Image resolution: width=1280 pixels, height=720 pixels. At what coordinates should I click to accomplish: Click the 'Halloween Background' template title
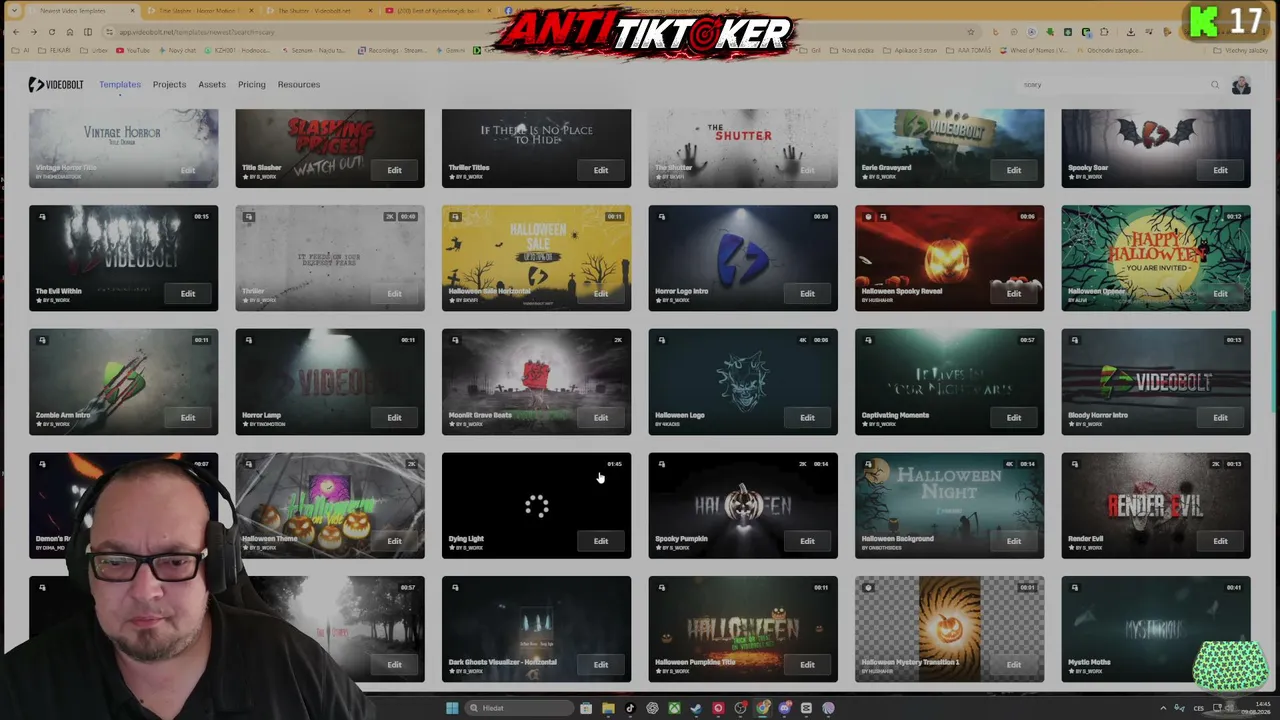pos(898,539)
